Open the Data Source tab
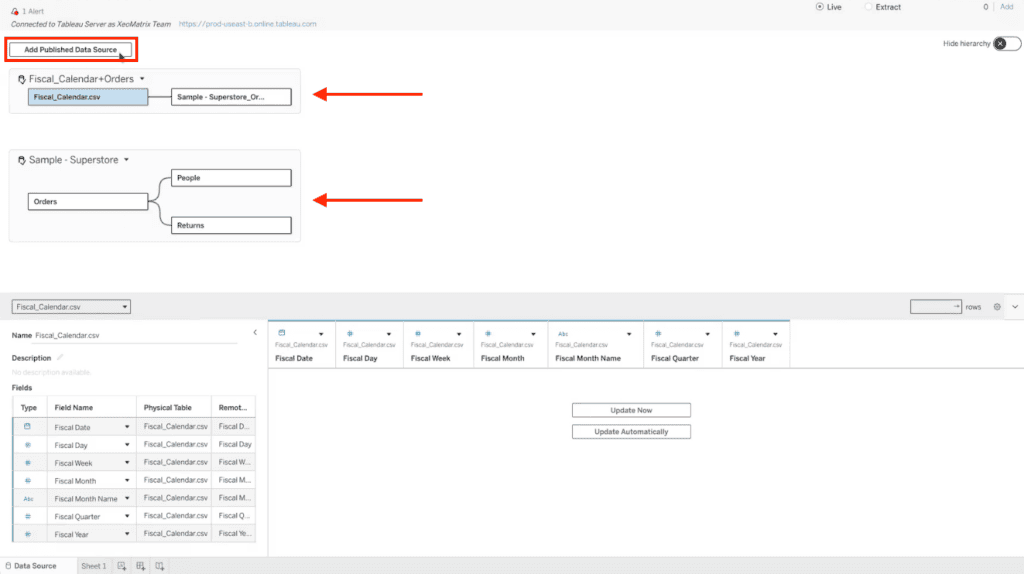 [x=31, y=566]
